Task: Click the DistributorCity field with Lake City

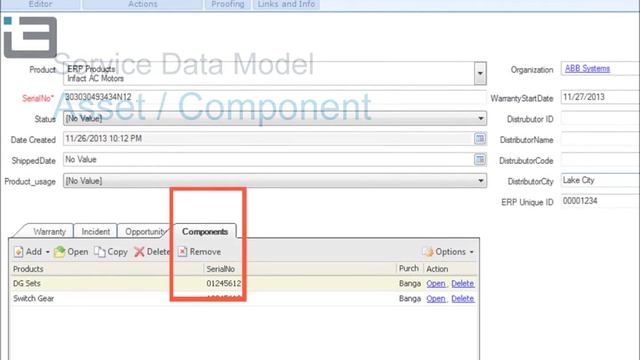Action: pos(600,180)
